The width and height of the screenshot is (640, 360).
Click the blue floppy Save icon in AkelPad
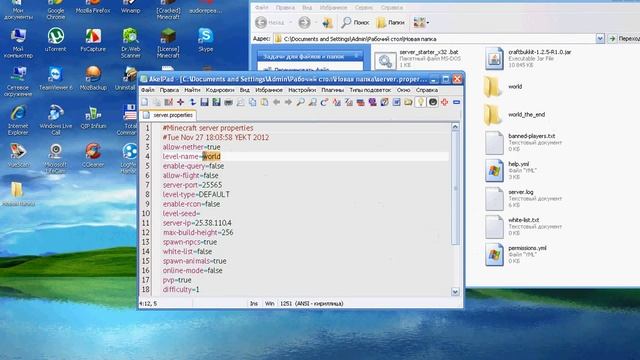(204, 102)
